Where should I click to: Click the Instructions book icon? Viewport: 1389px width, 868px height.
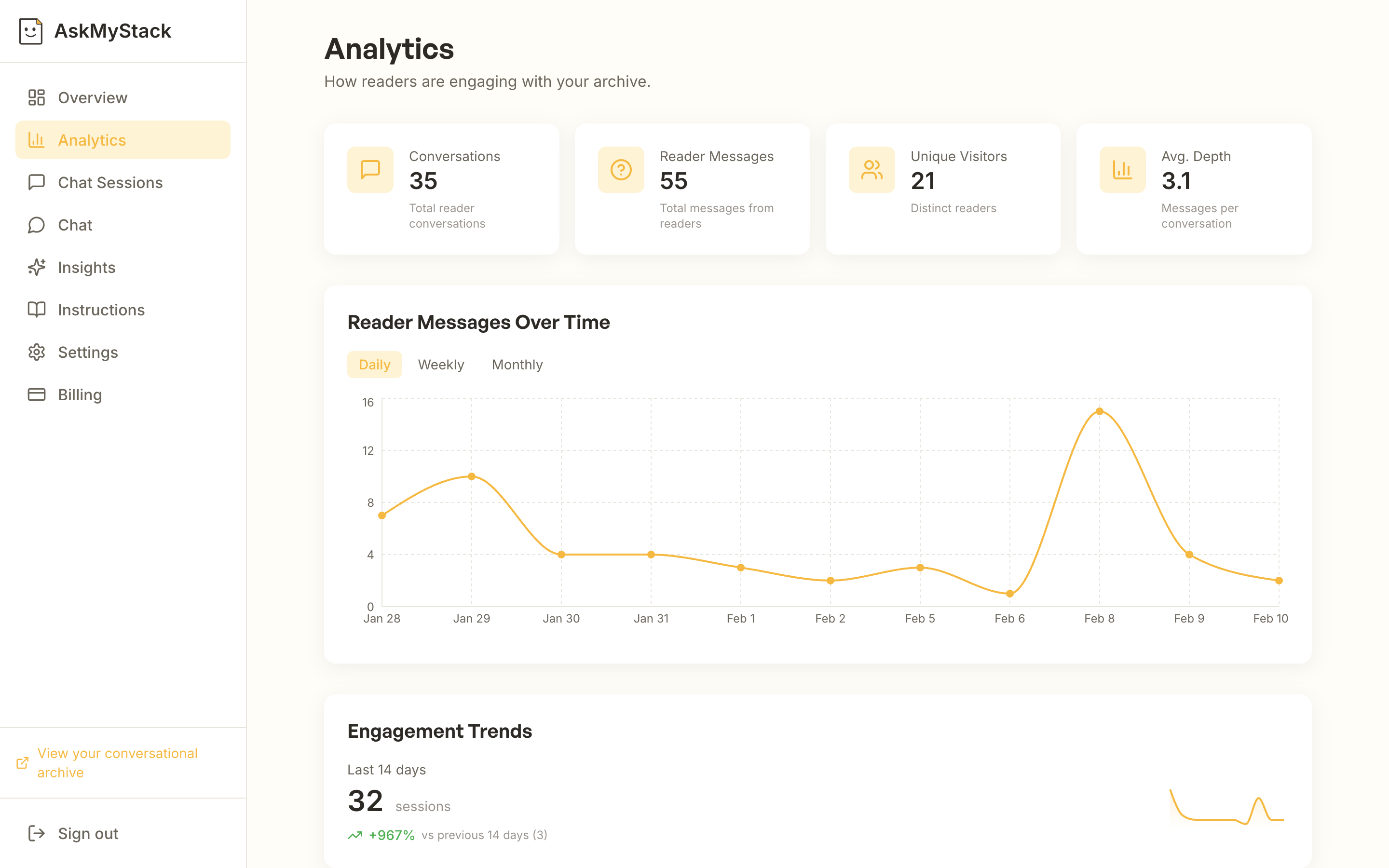point(36,310)
